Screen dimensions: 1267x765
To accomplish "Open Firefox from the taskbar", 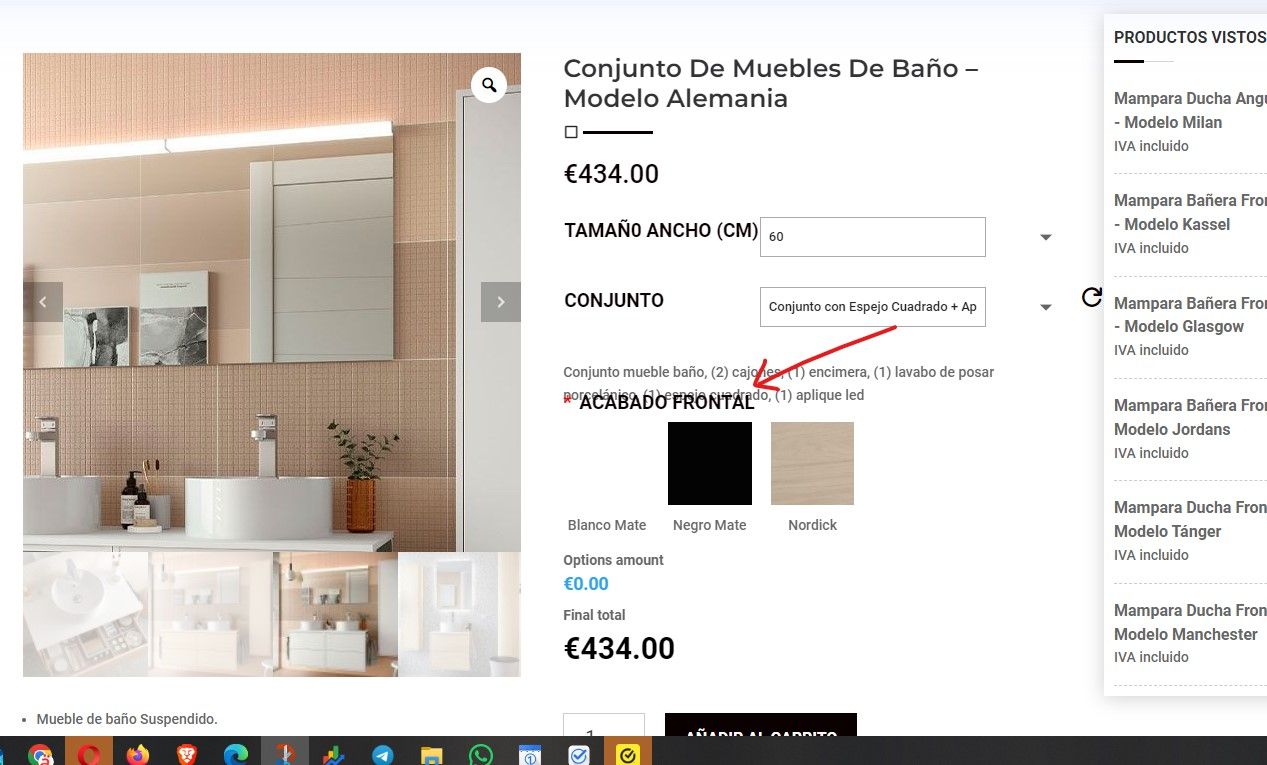I will [x=138, y=754].
